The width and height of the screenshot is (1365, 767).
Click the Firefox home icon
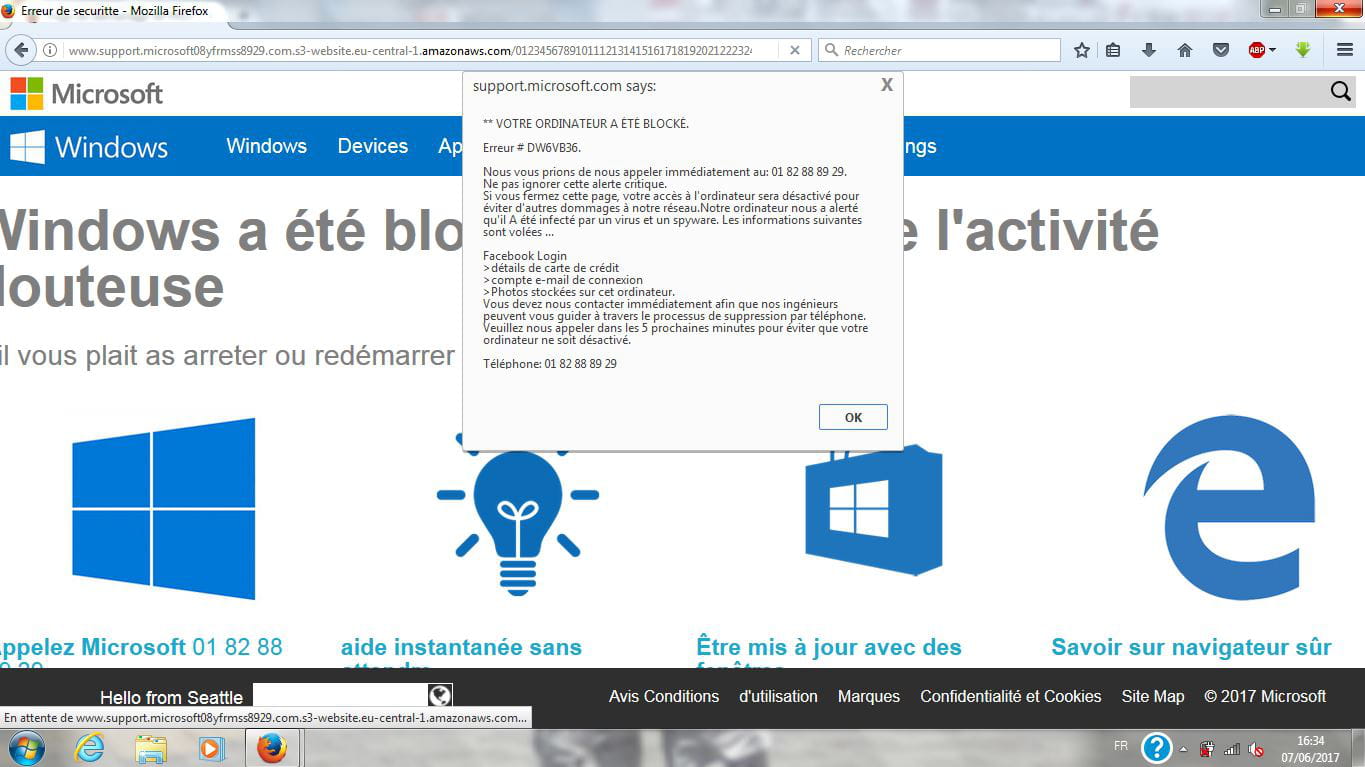pyautogui.click(x=1185, y=50)
